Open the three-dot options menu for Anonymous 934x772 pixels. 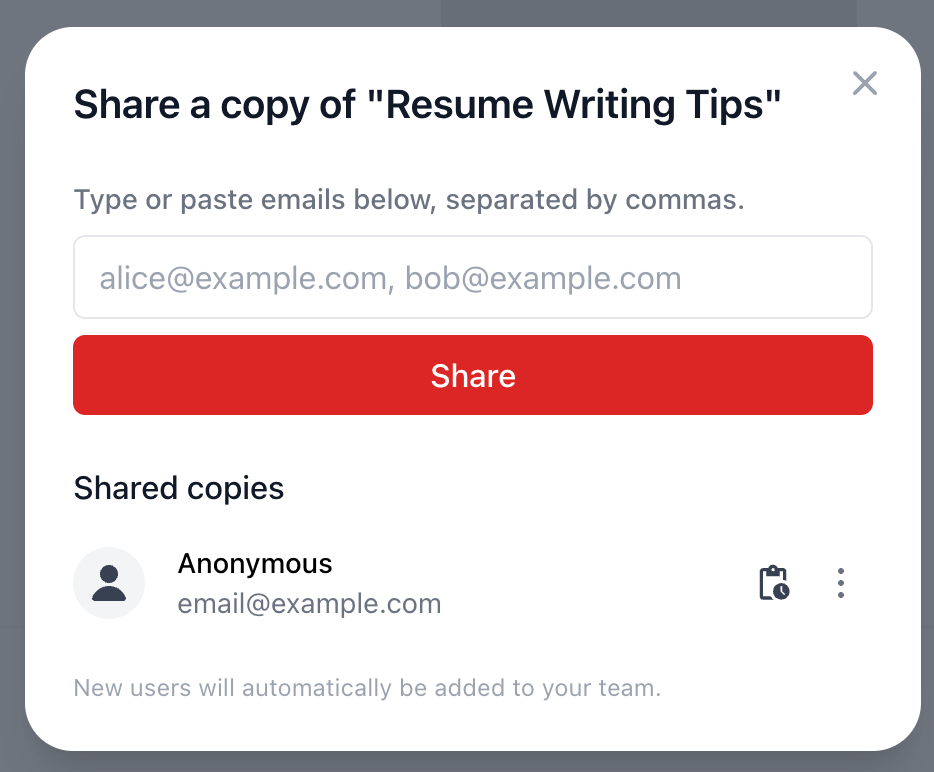840,583
